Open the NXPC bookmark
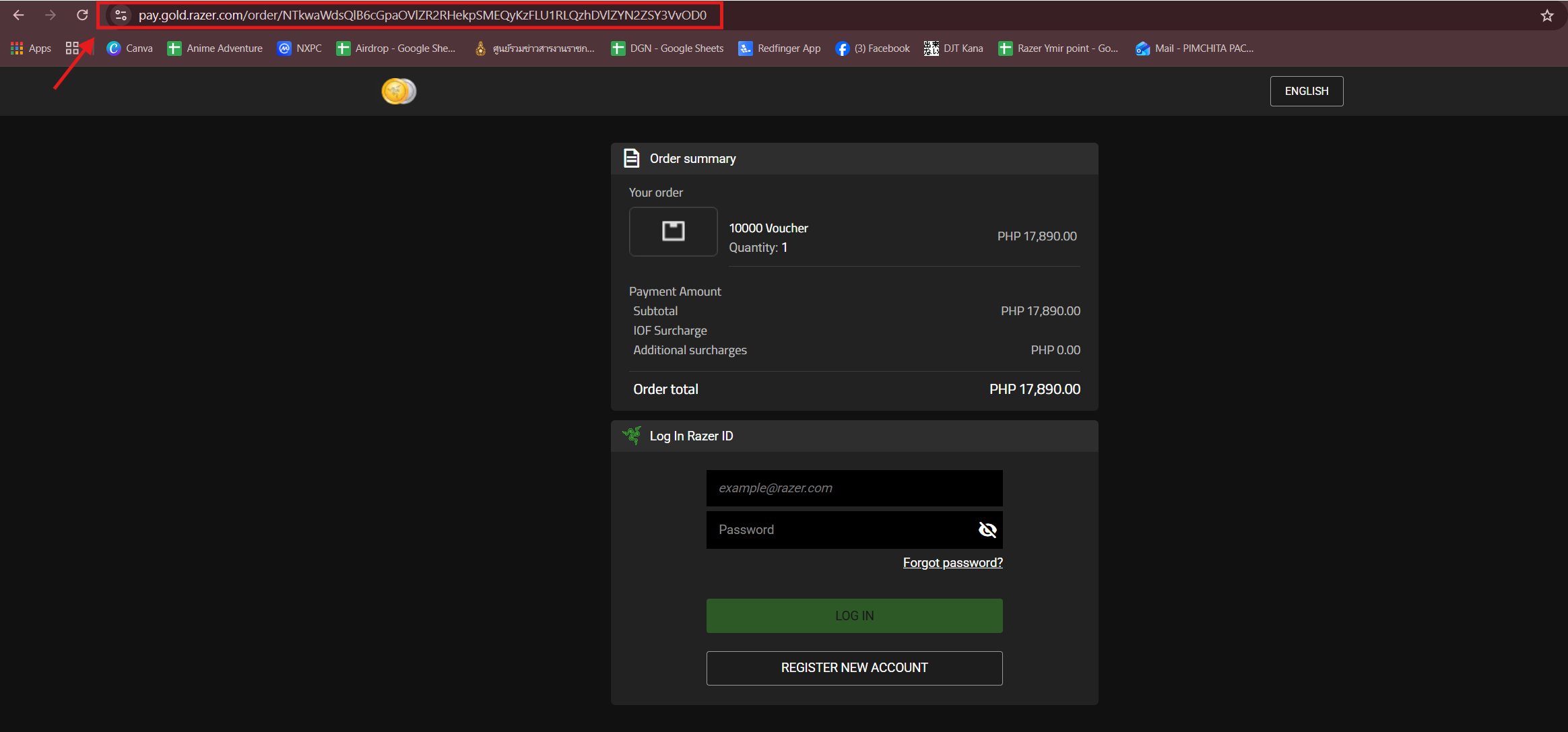Viewport: 1568px width, 732px height. click(x=300, y=48)
